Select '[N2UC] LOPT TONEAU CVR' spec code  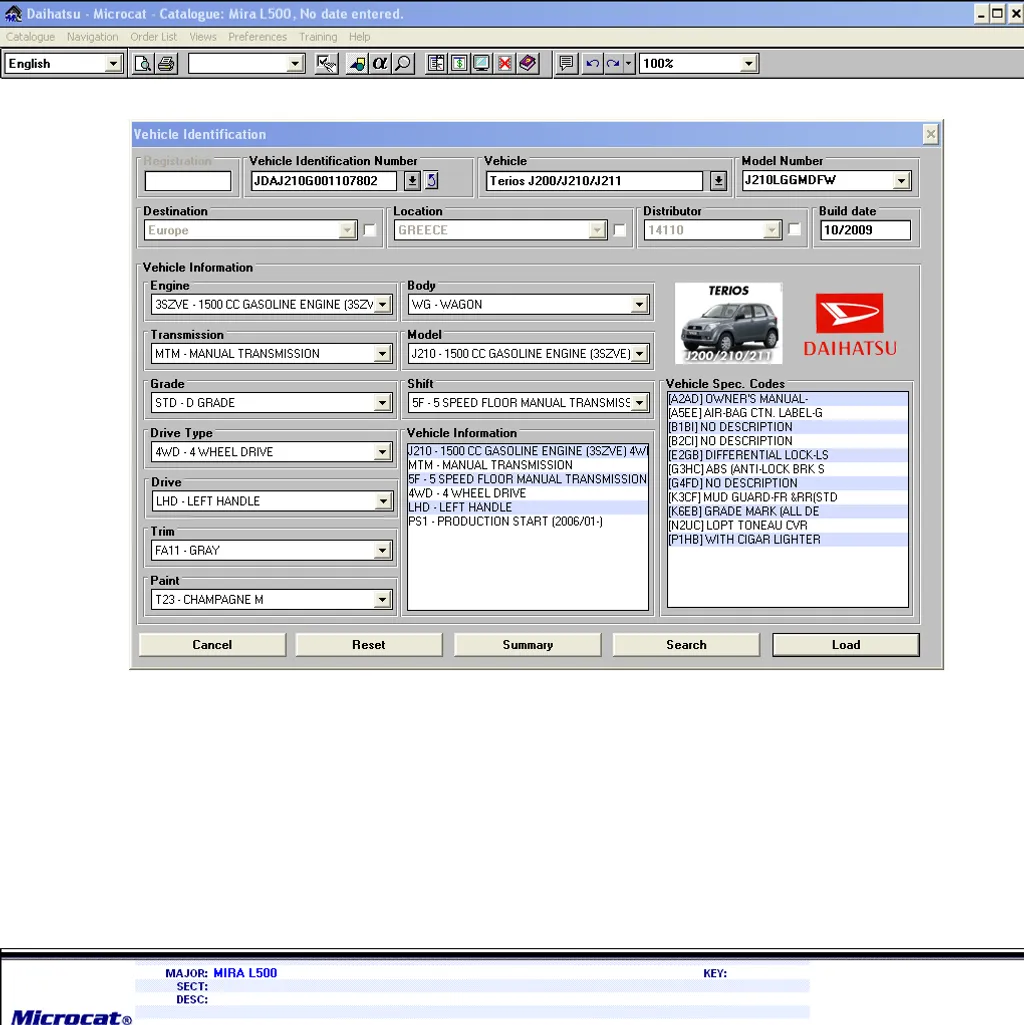point(787,526)
